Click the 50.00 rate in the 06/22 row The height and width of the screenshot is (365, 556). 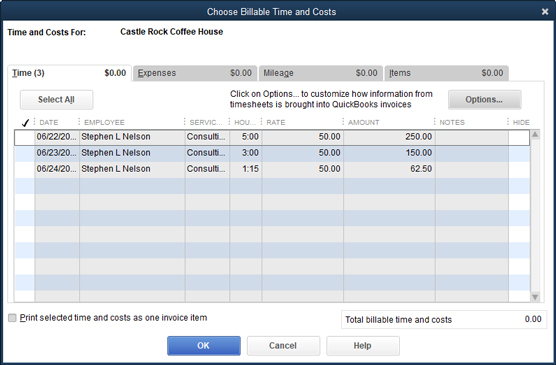tap(302, 137)
